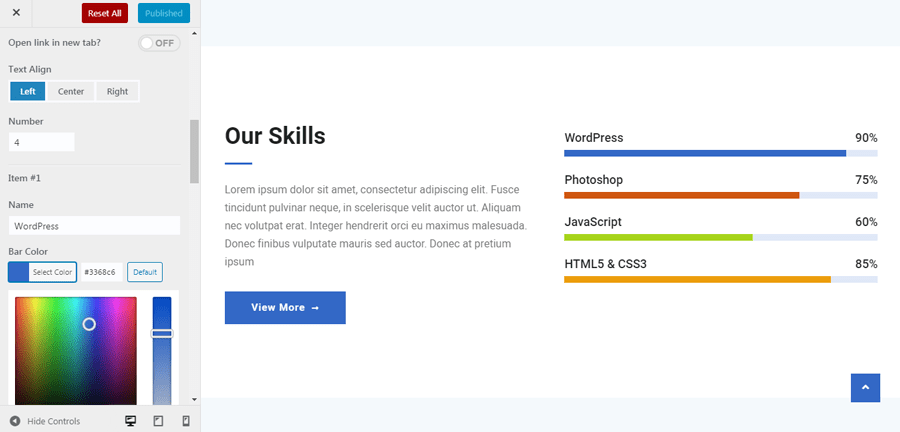
Task: Click the back-to-top arrow button
Action: point(866,387)
